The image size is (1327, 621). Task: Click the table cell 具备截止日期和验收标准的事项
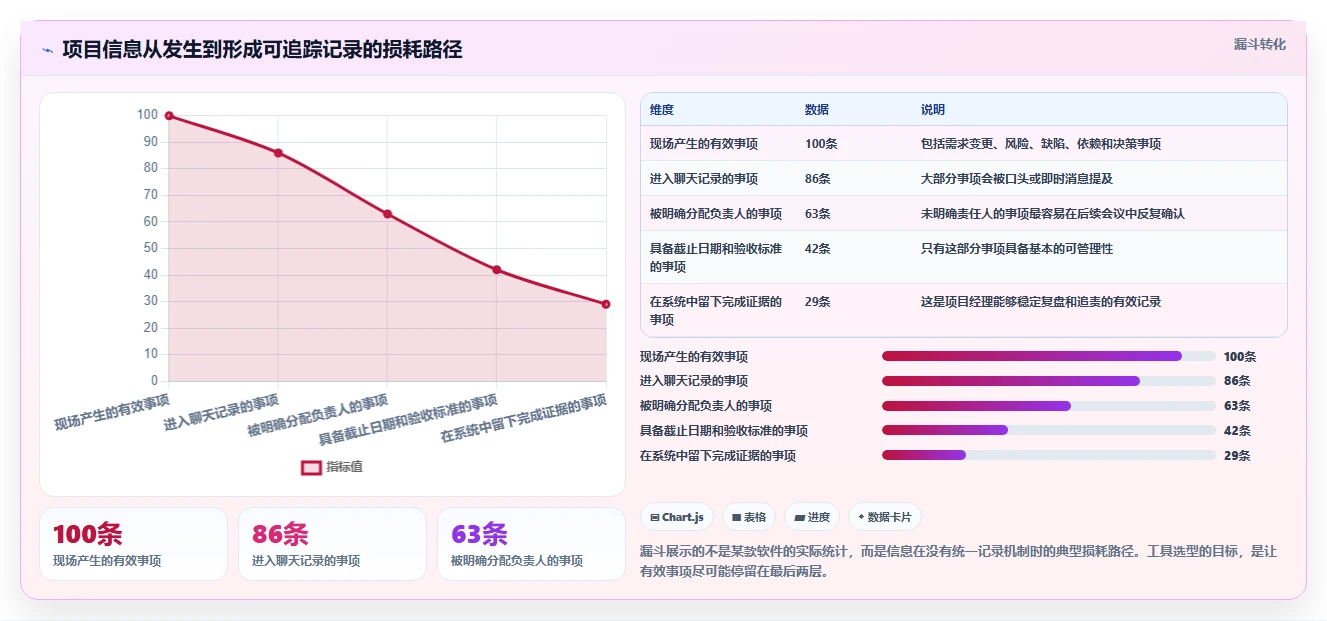click(x=716, y=257)
